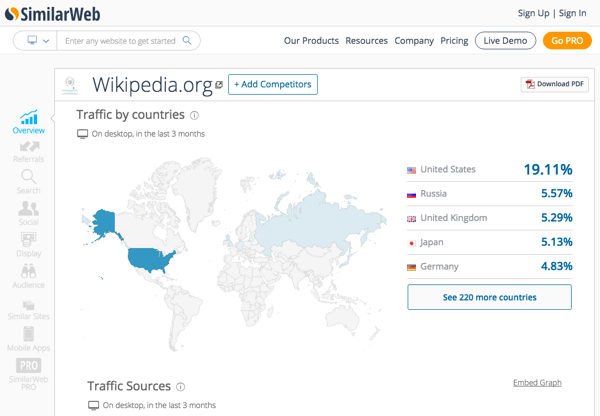Open the Mobile Apps section
The image size is (600, 416).
click(28, 339)
